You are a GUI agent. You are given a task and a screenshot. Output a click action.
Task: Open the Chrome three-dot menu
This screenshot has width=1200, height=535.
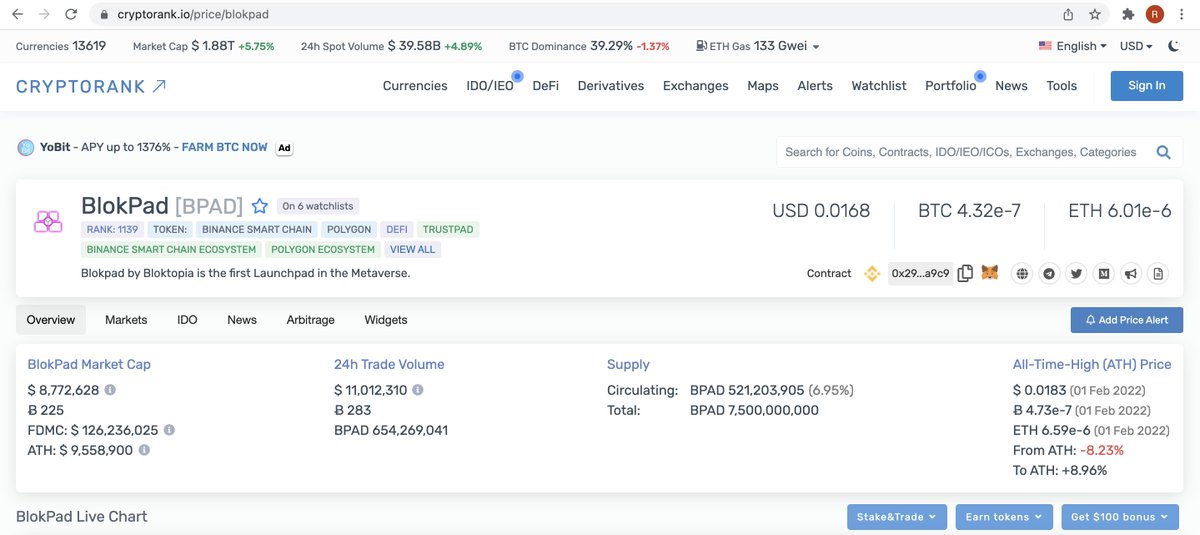point(1181,15)
